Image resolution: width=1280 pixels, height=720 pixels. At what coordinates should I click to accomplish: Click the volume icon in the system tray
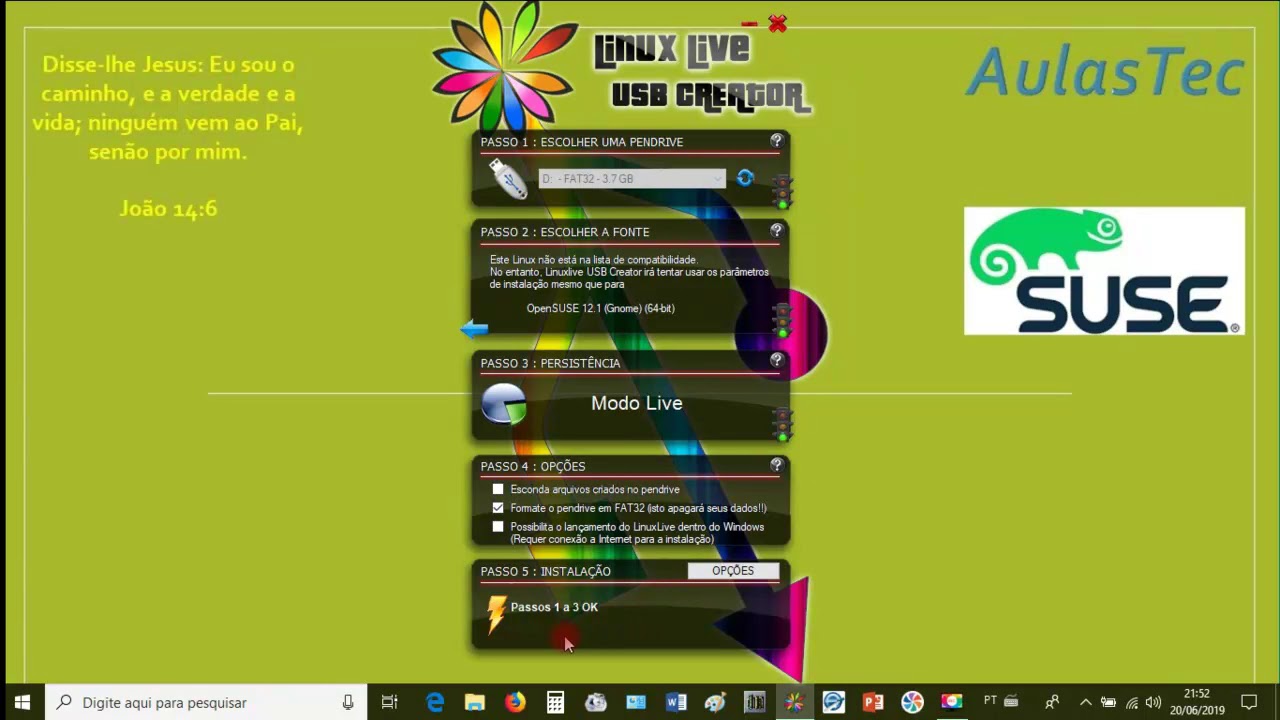pyautogui.click(x=1153, y=702)
